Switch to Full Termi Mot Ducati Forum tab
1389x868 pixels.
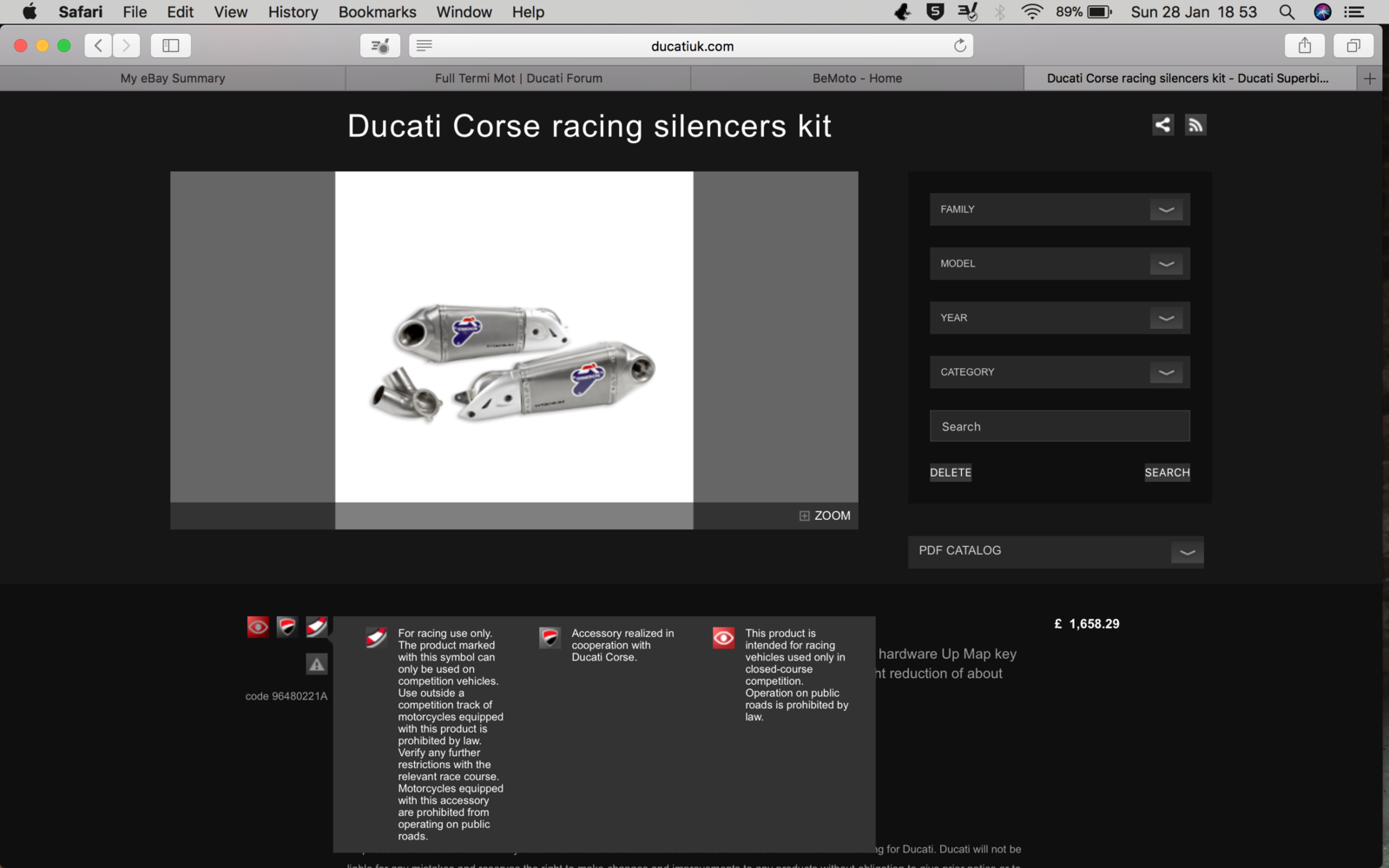click(518, 78)
